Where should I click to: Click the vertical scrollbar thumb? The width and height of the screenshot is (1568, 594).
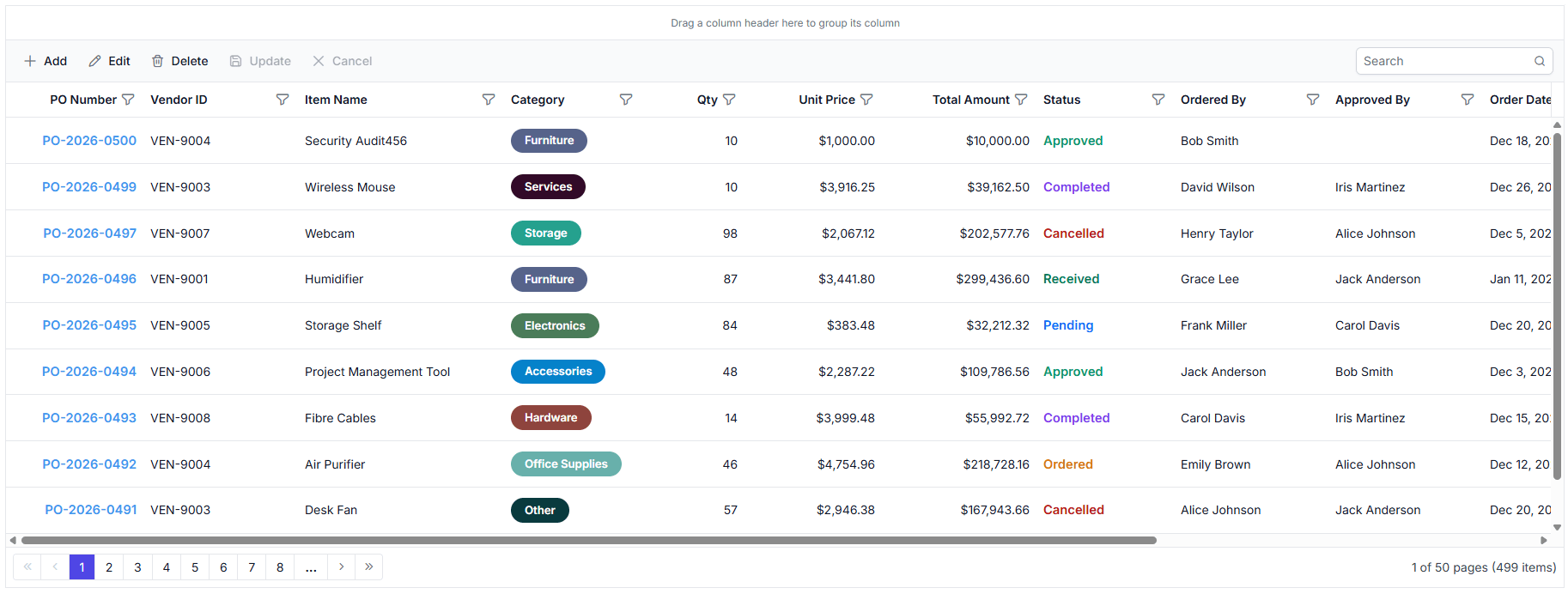pos(1557,306)
